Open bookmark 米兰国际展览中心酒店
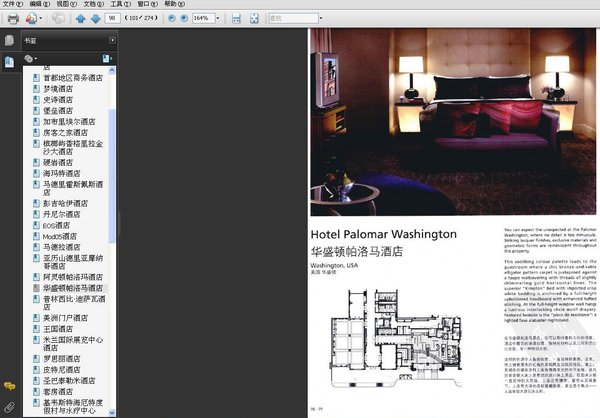The image size is (600, 418). click(73, 344)
